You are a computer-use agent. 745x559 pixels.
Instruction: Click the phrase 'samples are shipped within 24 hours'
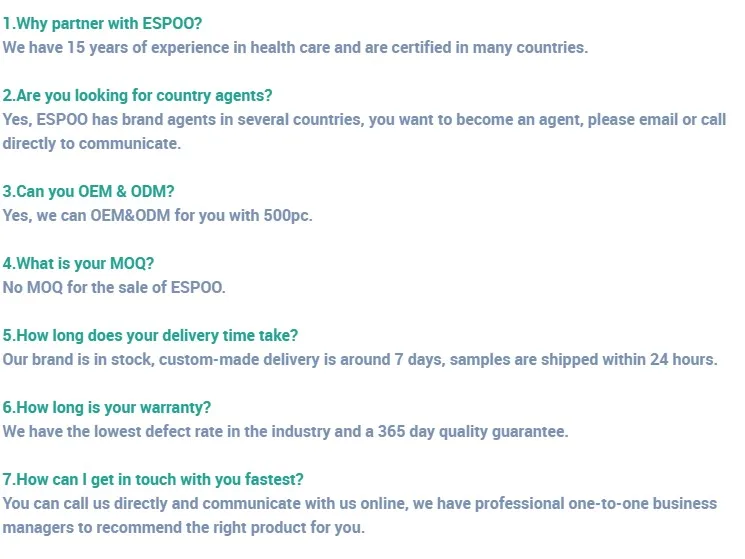[582, 360]
